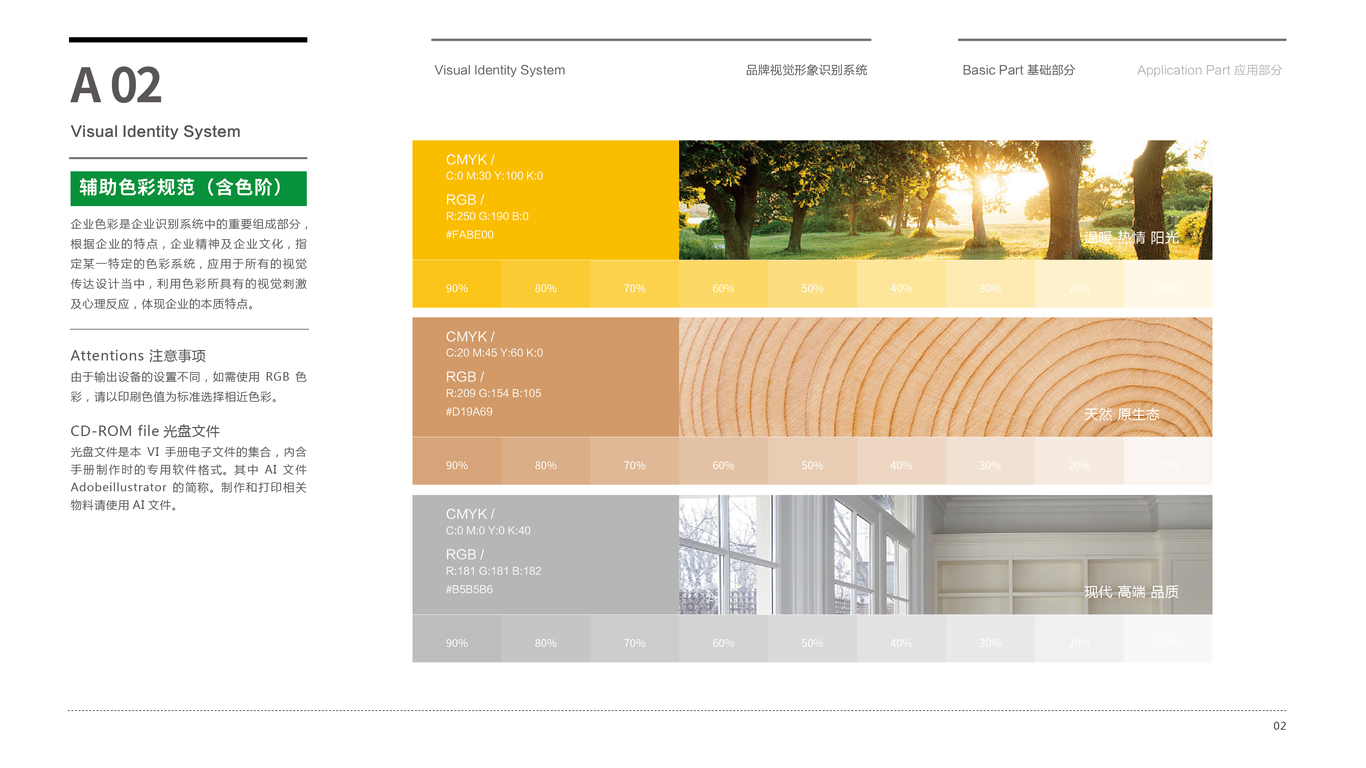The width and height of the screenshot is (1366, 768).
Task: Pick the yellow 50% tint swatch
Action: pyautogui.click(x=813, y=284)
